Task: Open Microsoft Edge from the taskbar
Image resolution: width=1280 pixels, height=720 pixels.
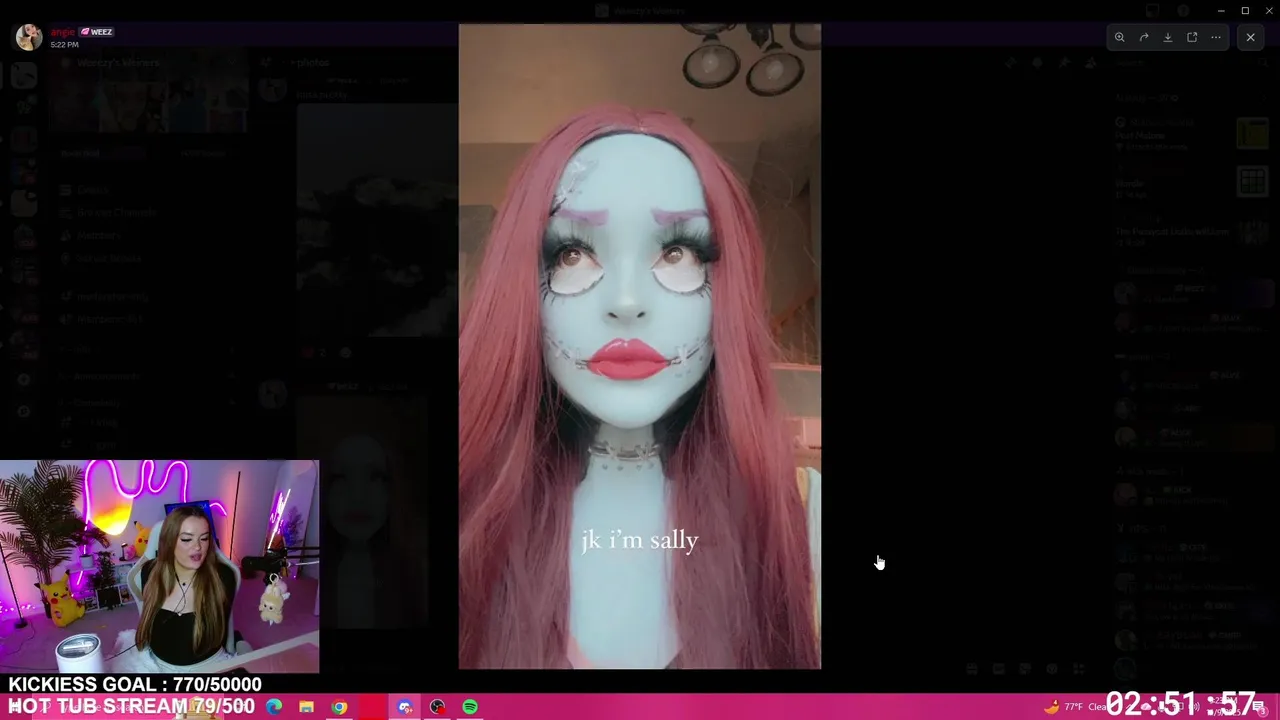Action: tap(273, 707)
